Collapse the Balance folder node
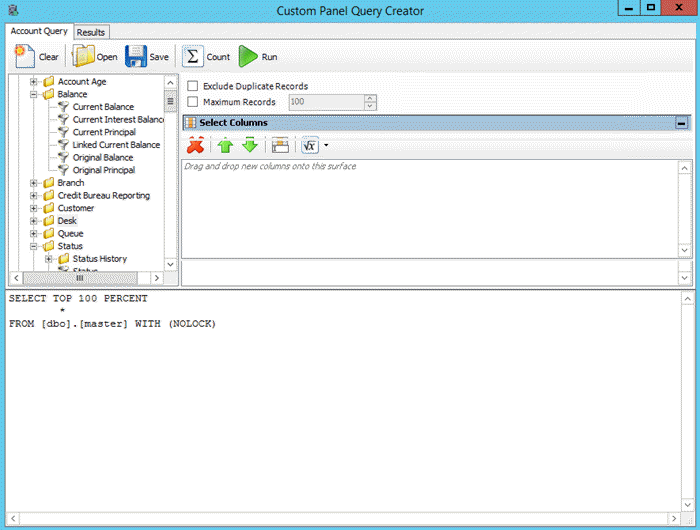This screenshot has height=530, width=700. click(x=35, y=94)
